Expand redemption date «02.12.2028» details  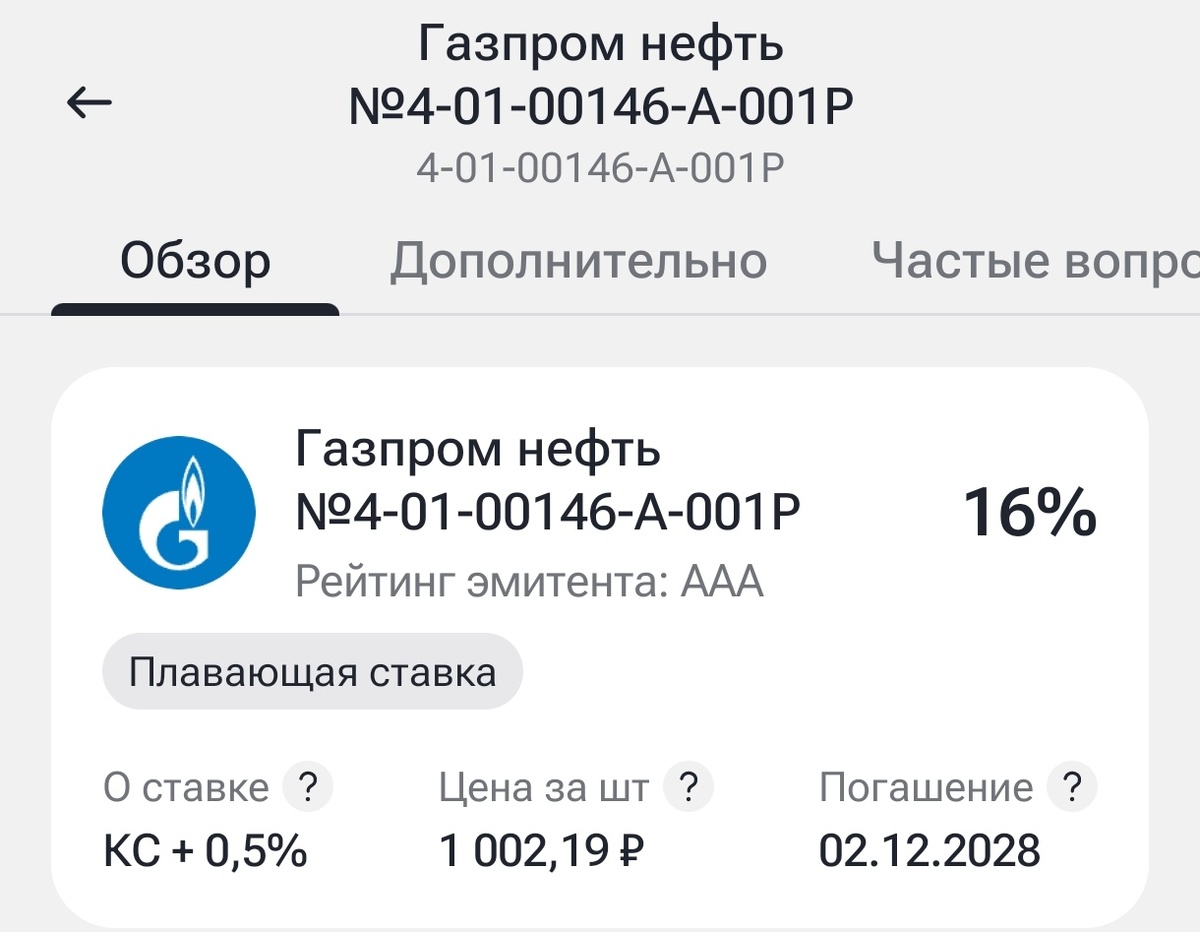pyautogui.click(x=930, y=852)
